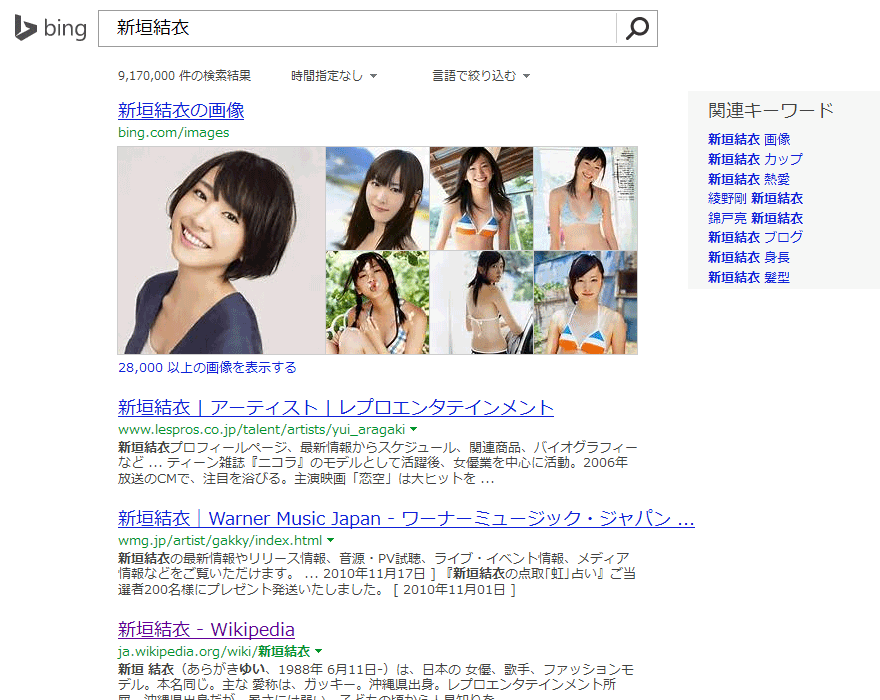The height and width of the screenshot is (700, 880).
Task: Click 28,000 以上の画像を表示する link
Action: [x=207, y=368]
